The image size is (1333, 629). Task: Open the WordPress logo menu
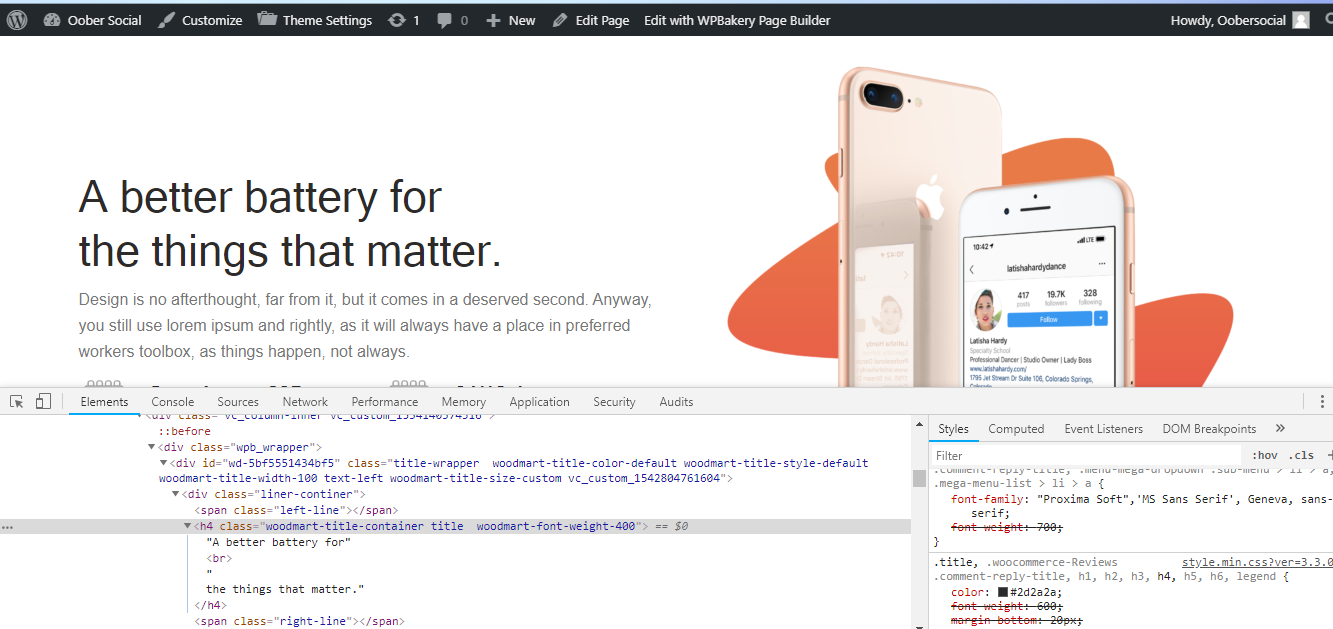[16, 20]
